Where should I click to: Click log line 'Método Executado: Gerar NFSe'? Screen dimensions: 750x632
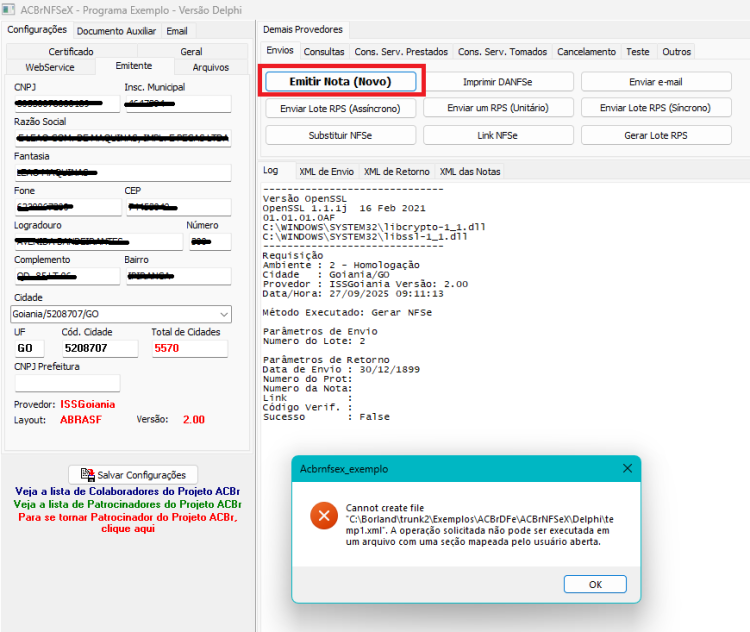[347, 312]
